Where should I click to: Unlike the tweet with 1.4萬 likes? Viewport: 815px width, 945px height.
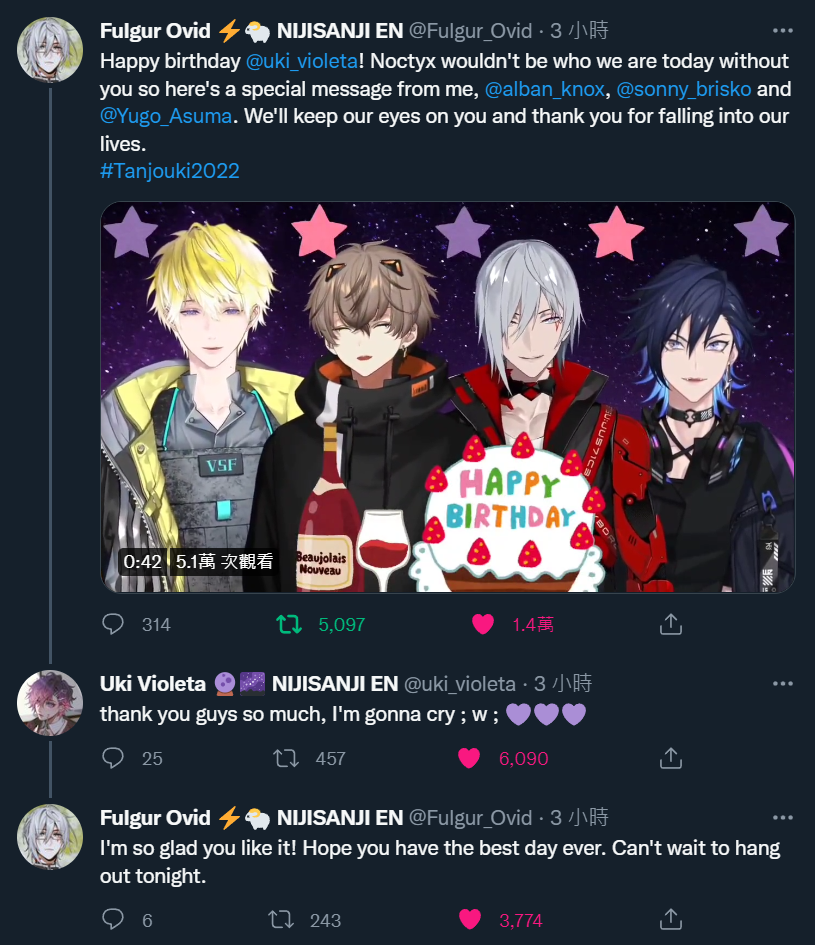coord(482,624)
